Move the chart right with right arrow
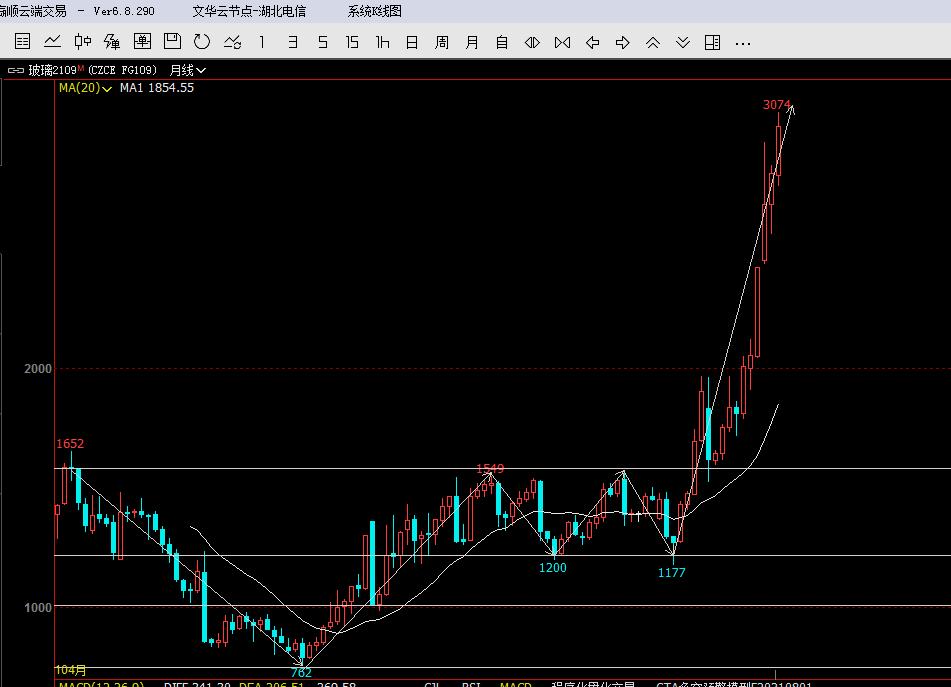This screenshot has width=951, height=687. click(x=622, y=42)
